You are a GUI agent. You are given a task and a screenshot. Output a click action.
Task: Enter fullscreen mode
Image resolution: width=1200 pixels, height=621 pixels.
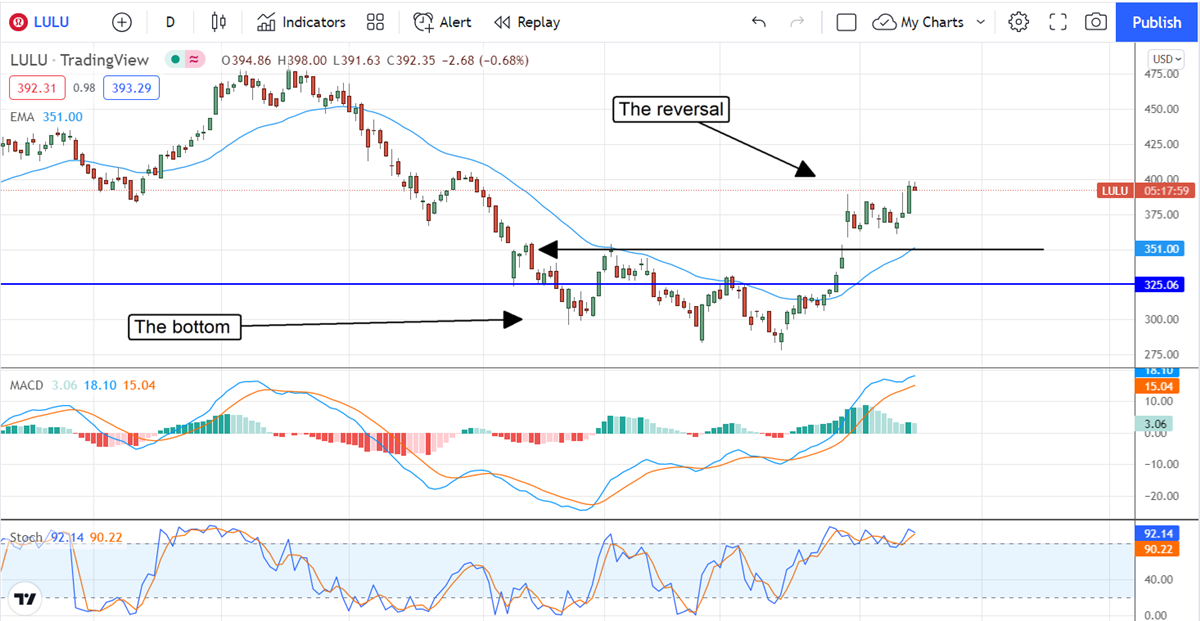click(1058, 22)
